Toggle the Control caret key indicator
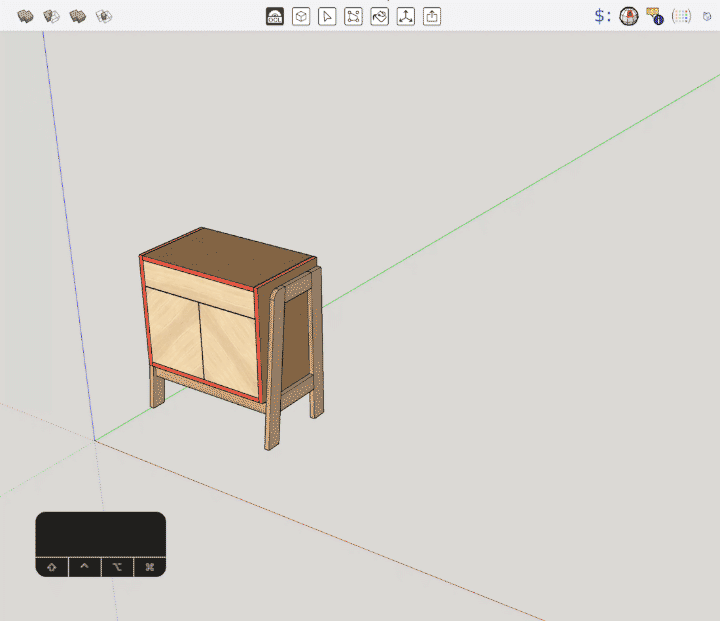 pyautogui.click(x=84, y=567)
